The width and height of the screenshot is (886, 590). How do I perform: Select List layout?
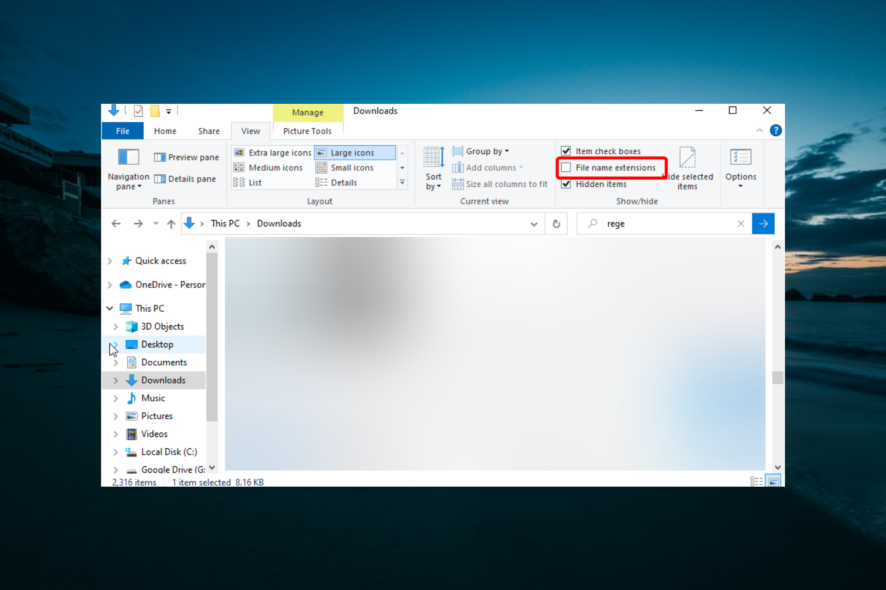pos(247,183)
